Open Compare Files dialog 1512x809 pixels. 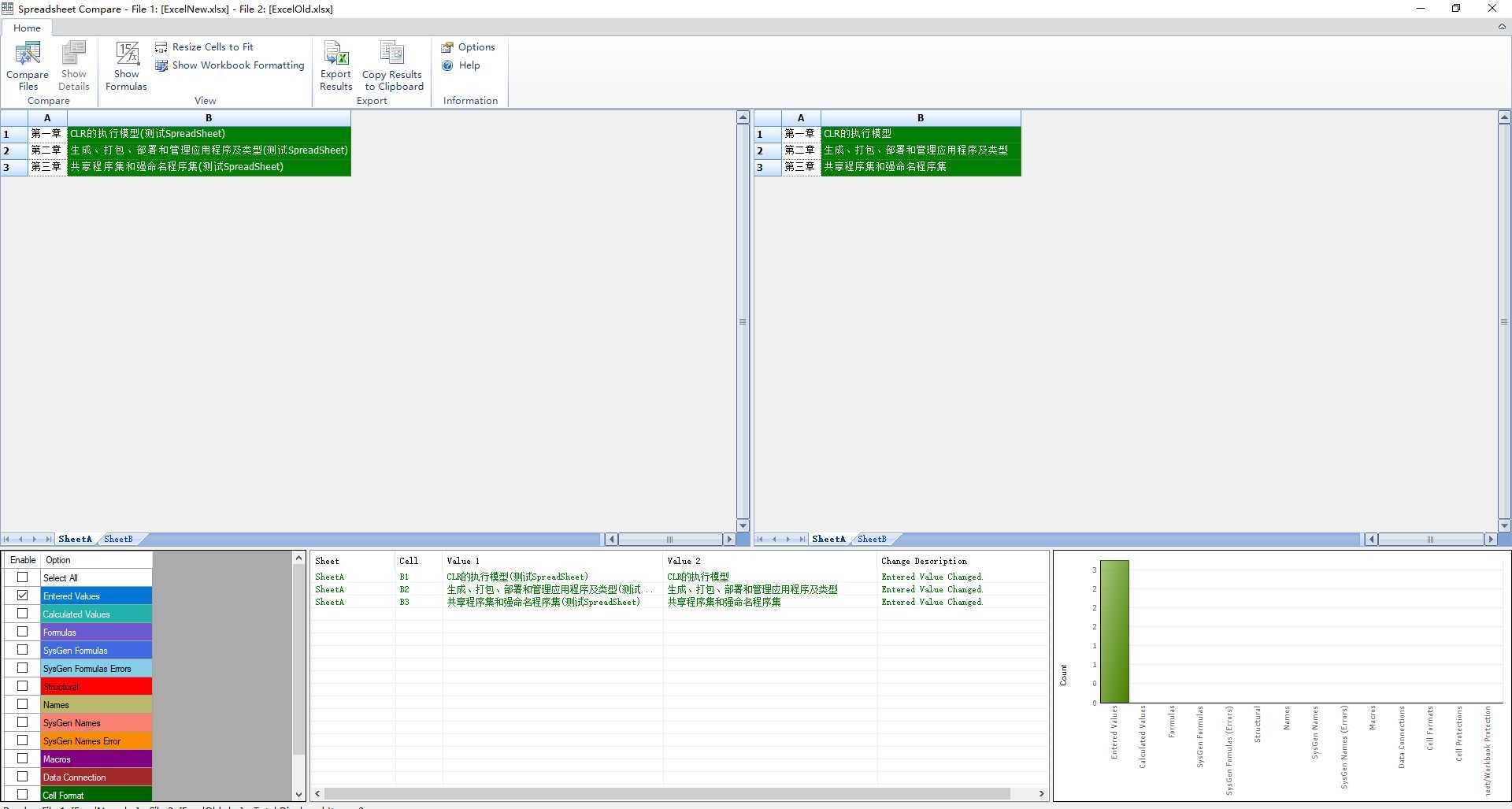pyautogui.click(x=28, y=66)
